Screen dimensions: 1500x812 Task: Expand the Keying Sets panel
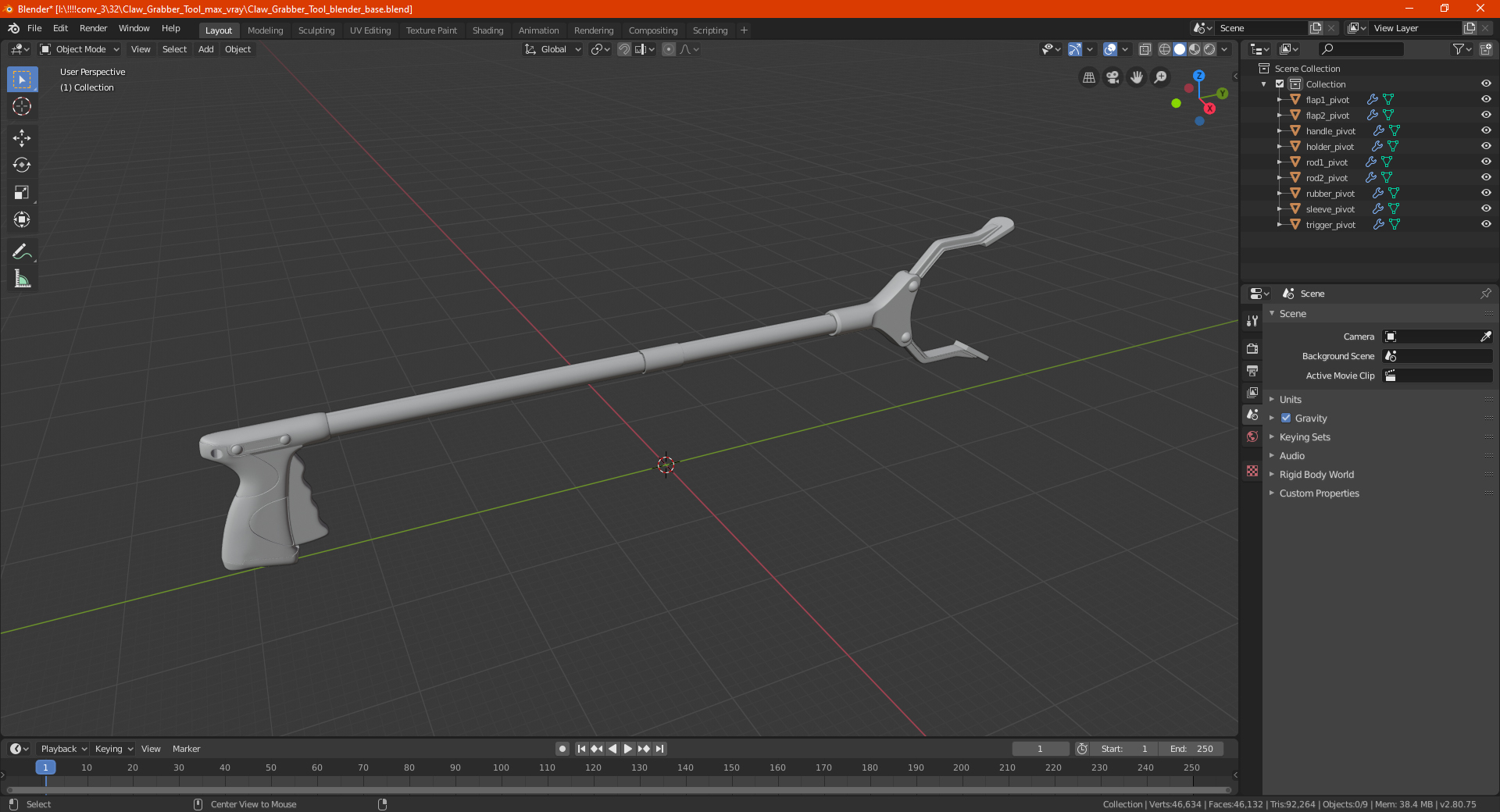pyautogui.click(x=1304, y=437)
